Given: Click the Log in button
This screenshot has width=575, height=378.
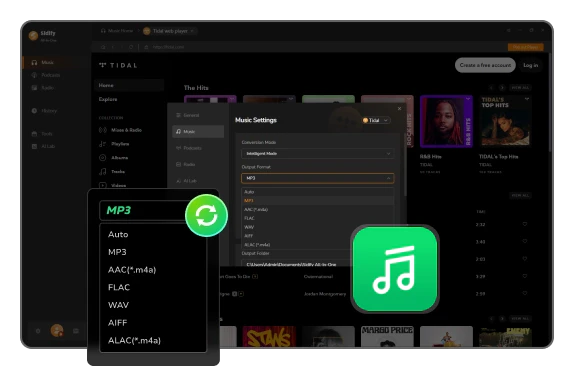Looking at the screenshot, I should [x=530, y=65].
